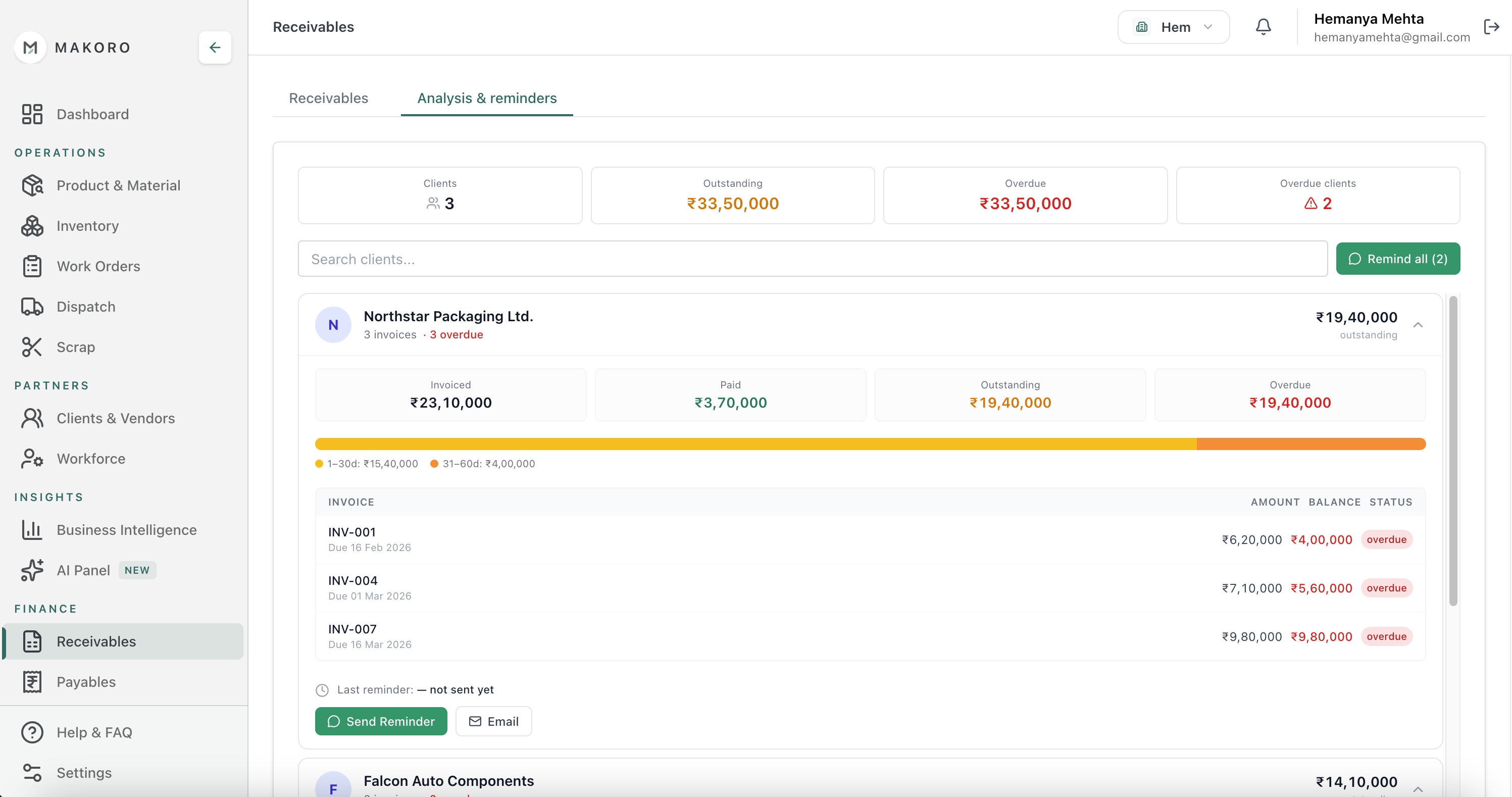Open the Hem workspace dropdown

click(x=1173, y=26)
